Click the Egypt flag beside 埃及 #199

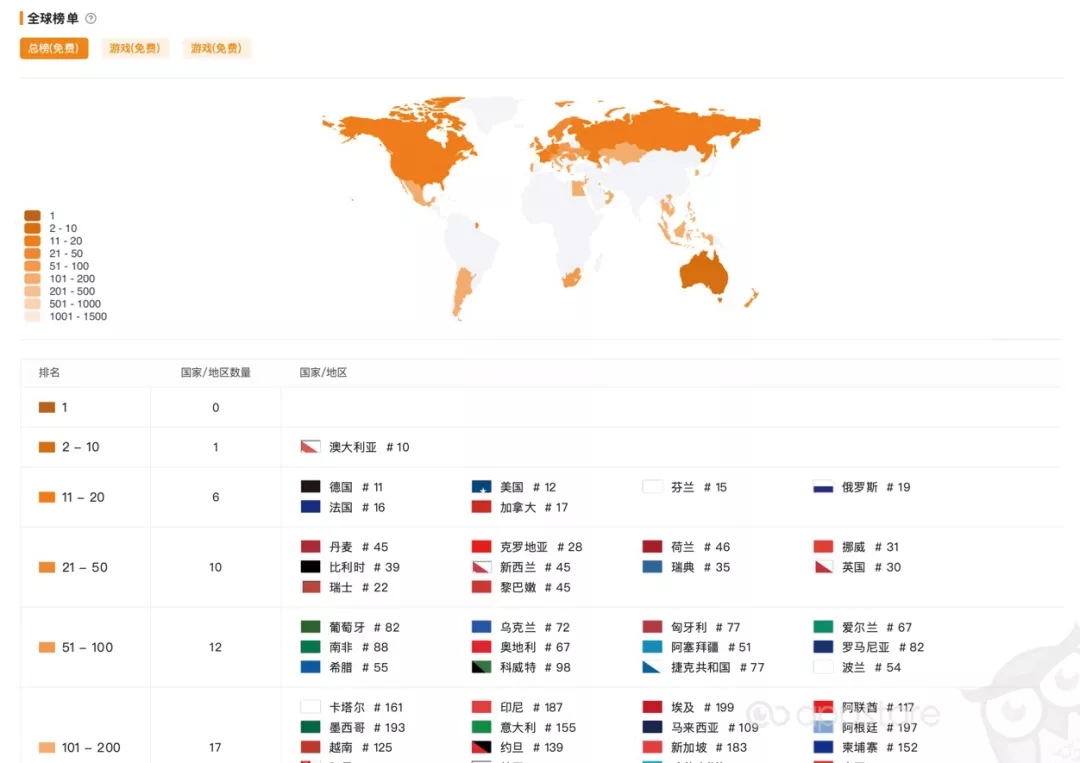coord(651,707)
